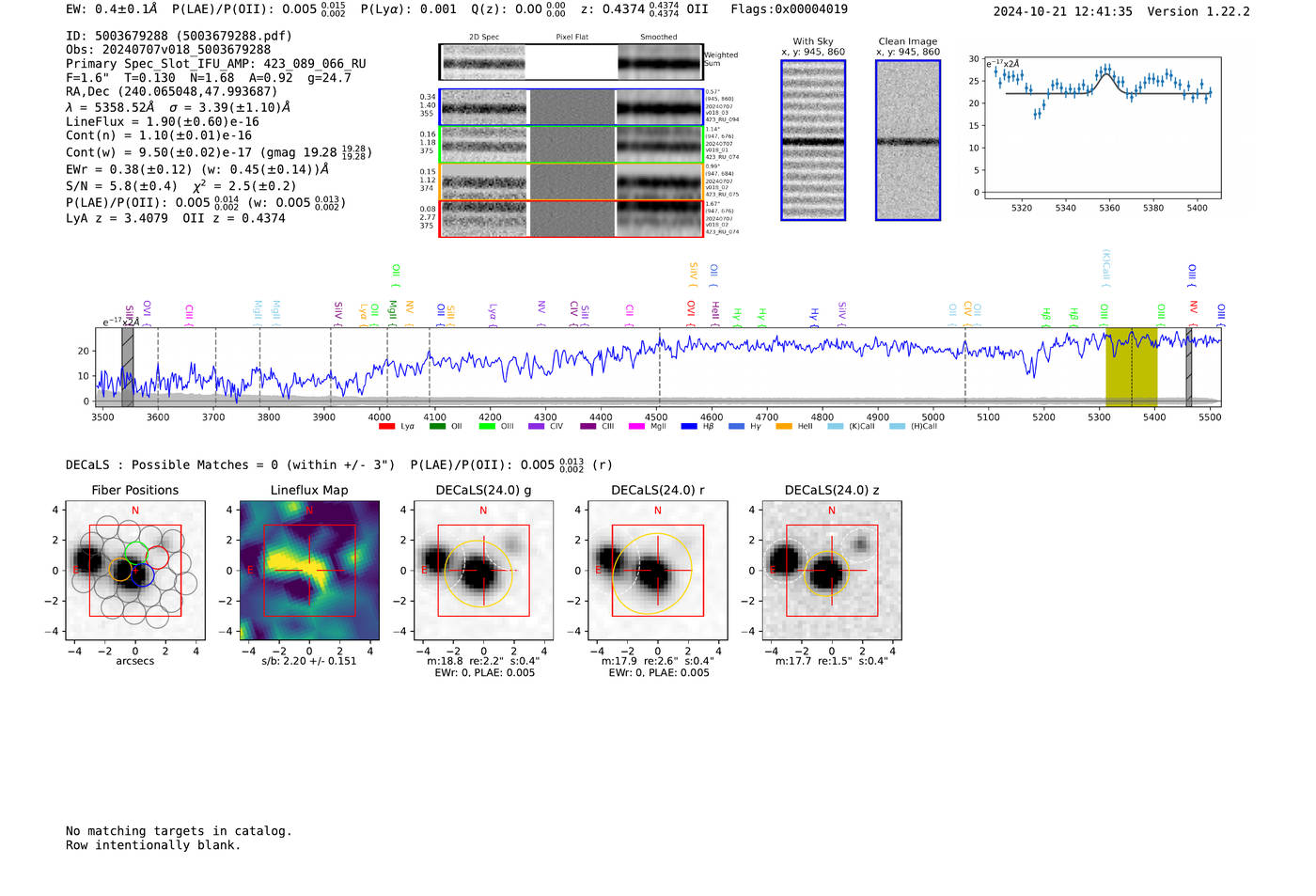Click the full-width blue spectrum plot
This screenshot has width=1316, height=896.
(x=658, y=368)
